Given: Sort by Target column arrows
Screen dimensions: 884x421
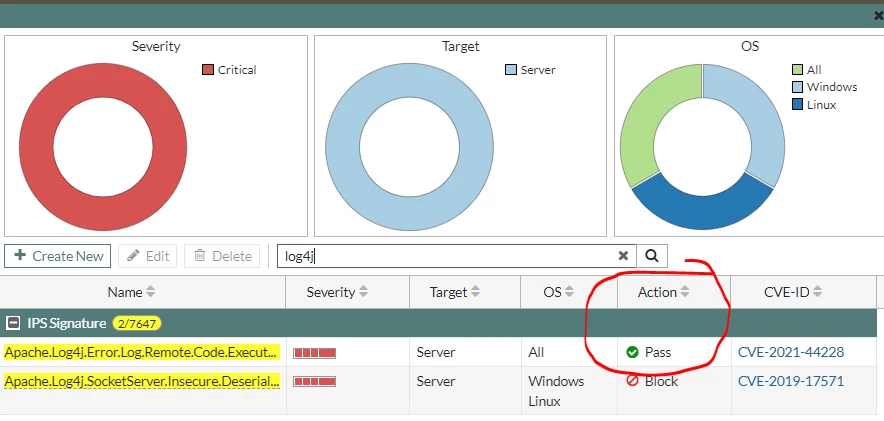Looking at the screenshot, I should tap(476, 292).
